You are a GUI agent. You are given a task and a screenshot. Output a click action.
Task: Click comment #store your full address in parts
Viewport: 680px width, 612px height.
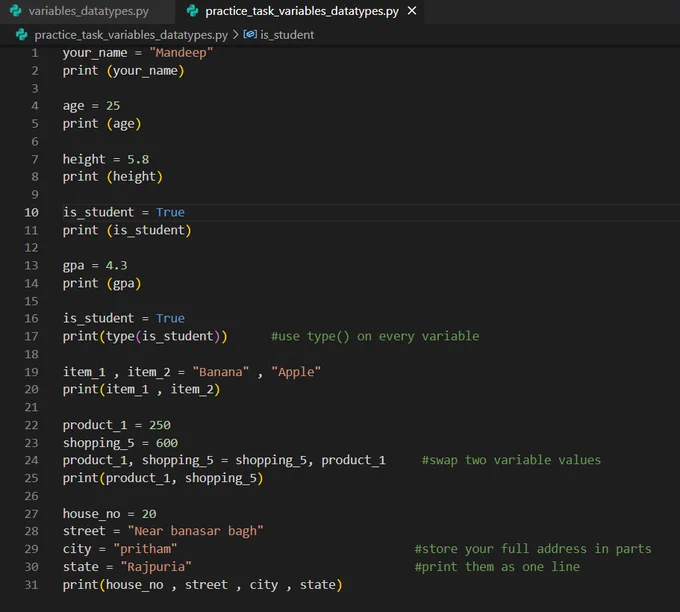click(533, 549)
